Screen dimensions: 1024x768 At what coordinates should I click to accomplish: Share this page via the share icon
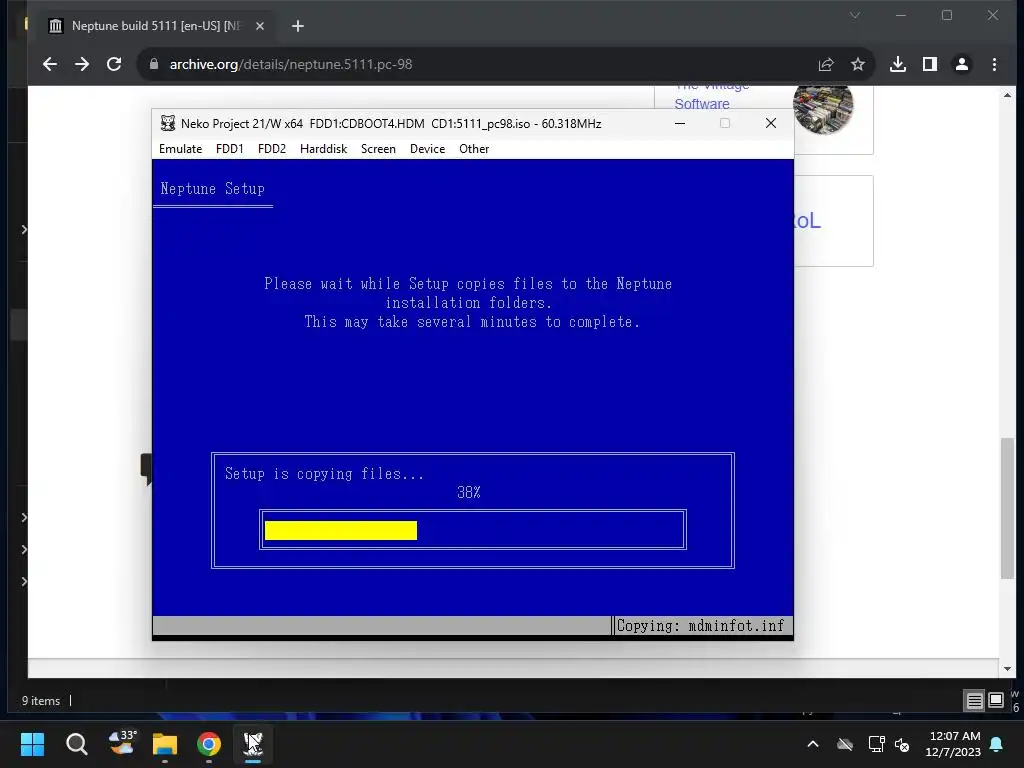pos(825,64)
